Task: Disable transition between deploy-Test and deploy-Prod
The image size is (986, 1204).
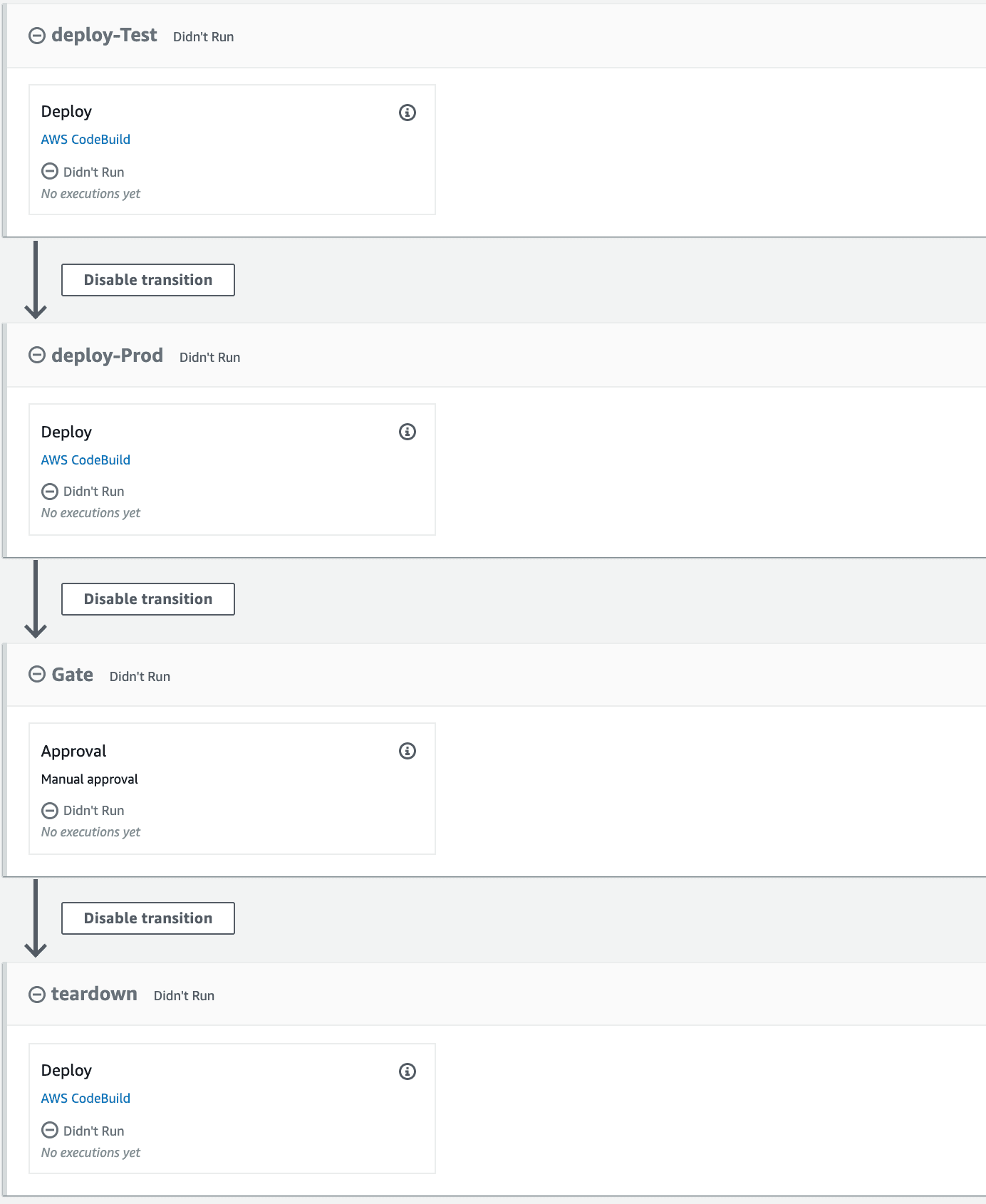Action: tap(148, 280)
